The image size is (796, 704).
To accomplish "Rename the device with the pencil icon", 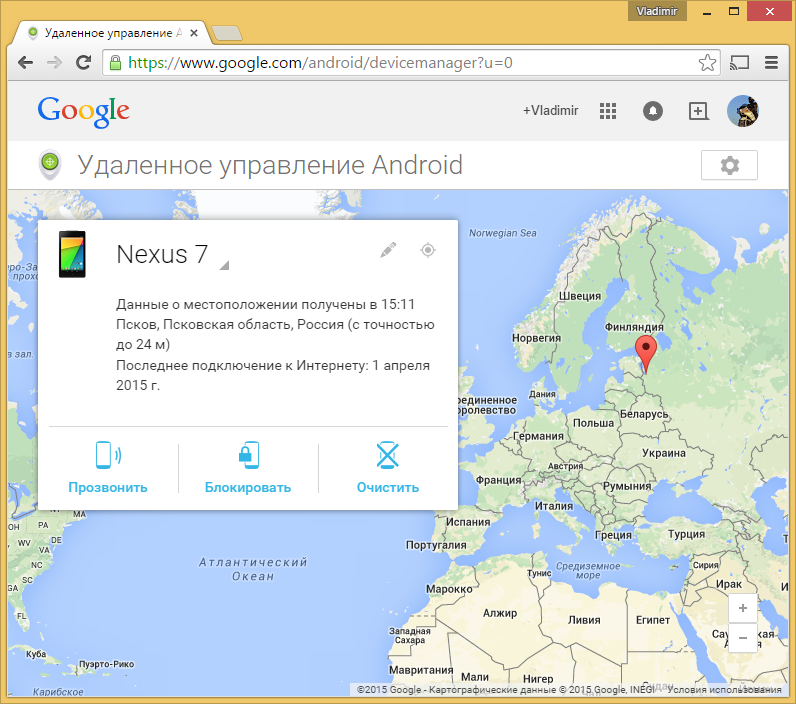I will [x=388, y=250].
